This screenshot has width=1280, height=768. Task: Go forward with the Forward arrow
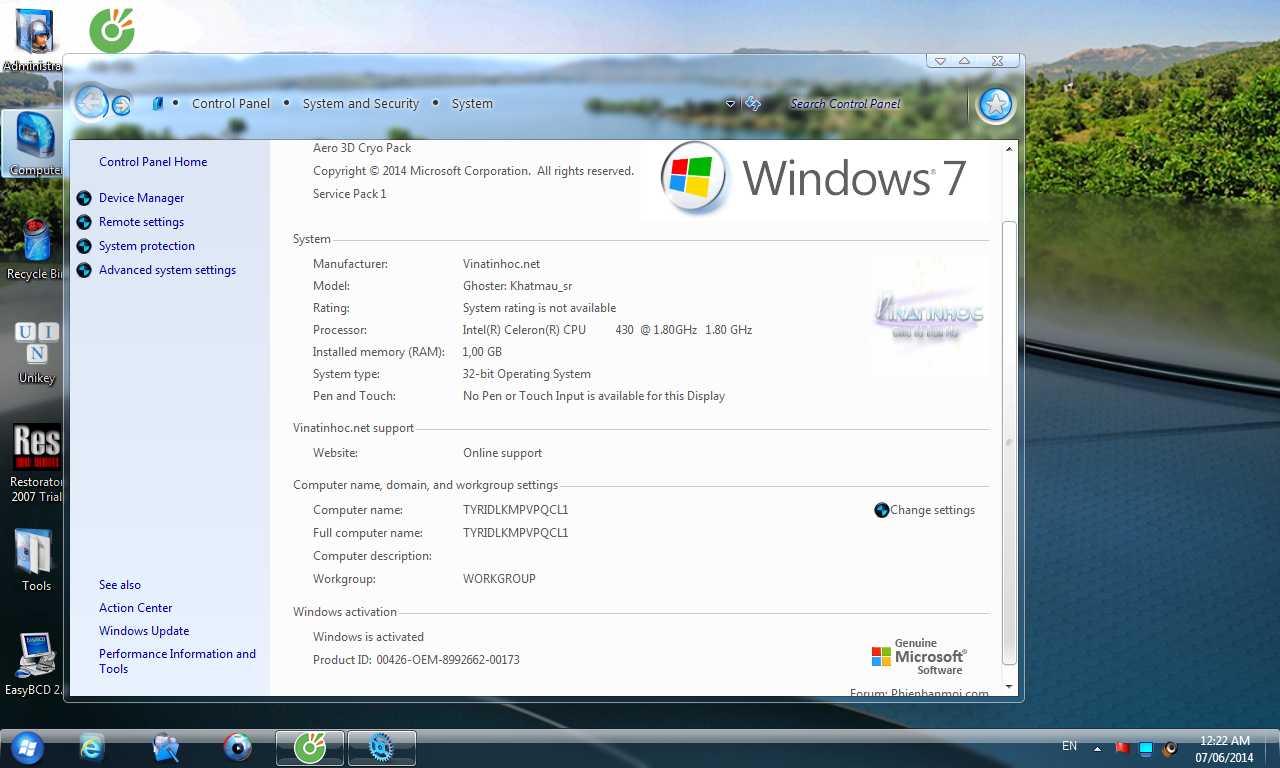(x=121, y=104)
